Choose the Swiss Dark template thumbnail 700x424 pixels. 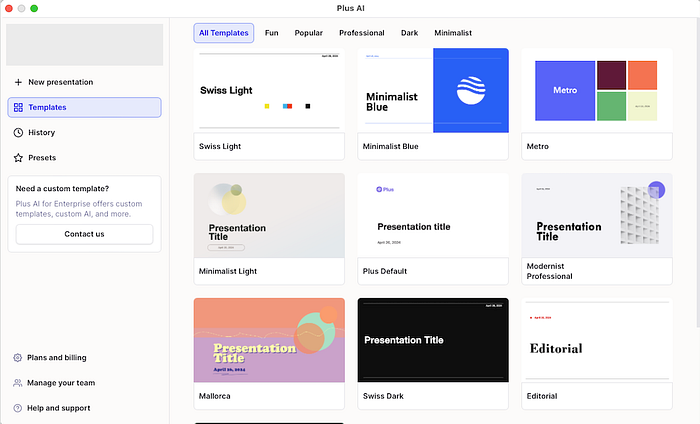[x=433, y=340]
